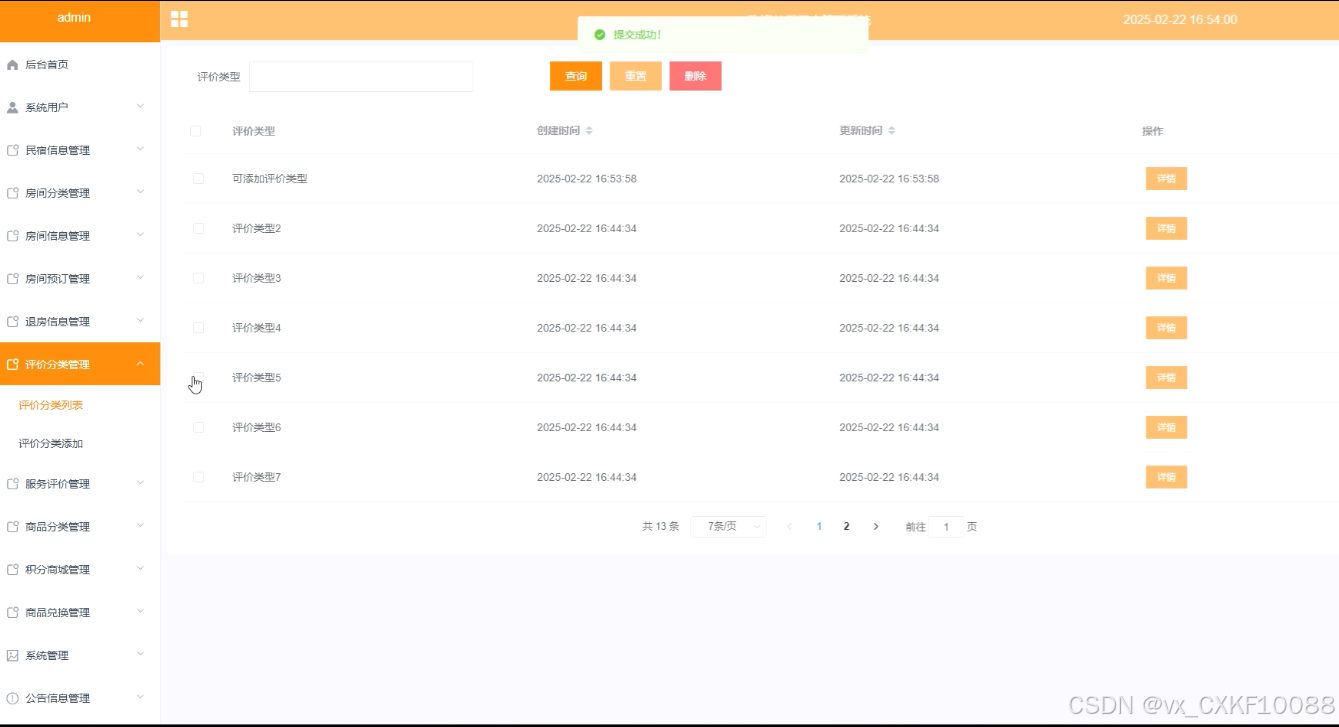Viewport: 1339px width, 727px height.
Task: Open the 系统管理 menu
Action: tap(80, 656)
